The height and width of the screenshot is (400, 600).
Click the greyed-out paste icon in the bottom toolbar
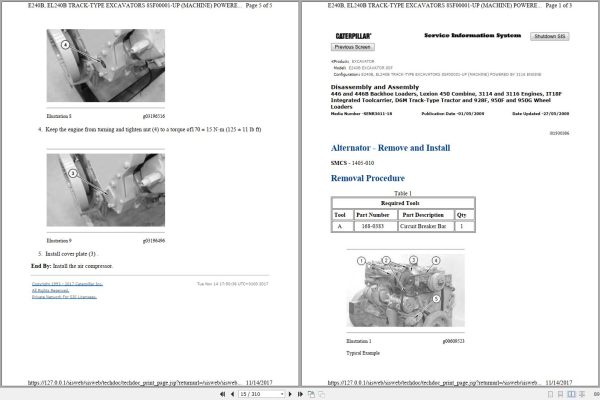pos(321,394)
